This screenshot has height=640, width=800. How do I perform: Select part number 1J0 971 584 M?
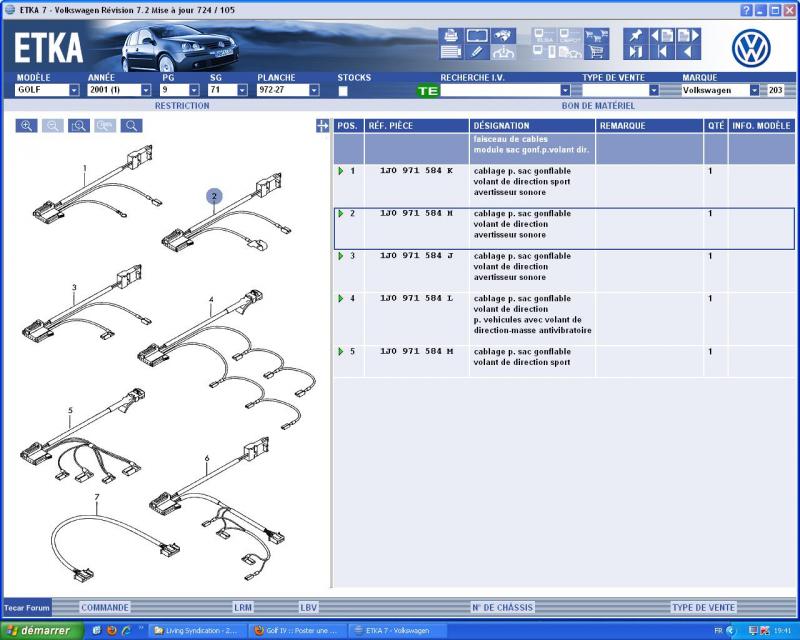[416, 351]
